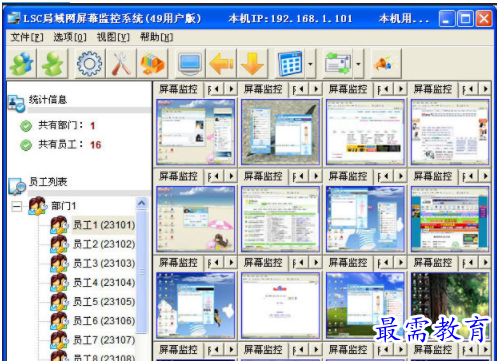Open the green text webpage screen thumbnail
Image resolution: width=497 pixels, height=361 pixels.
pos(280,219)
